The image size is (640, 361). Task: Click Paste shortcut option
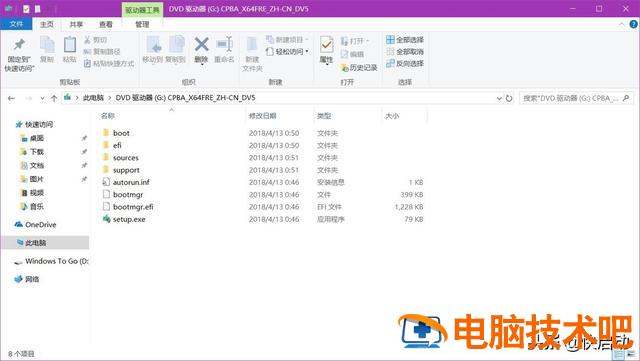click(109, 63)
